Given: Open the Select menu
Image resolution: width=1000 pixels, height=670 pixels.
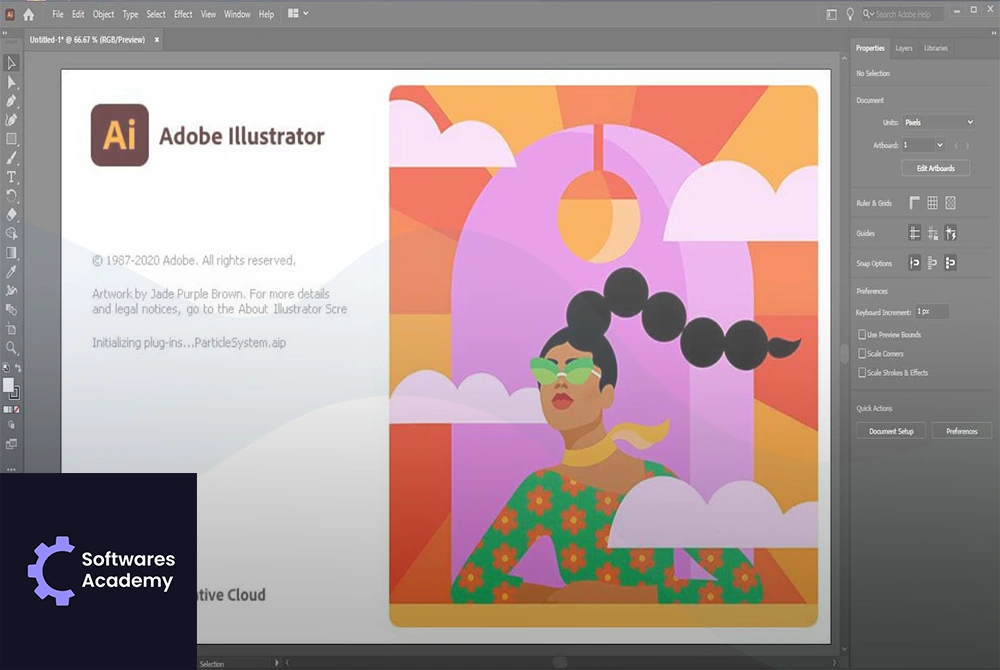Looking at the screenshot, I should 156,14.
